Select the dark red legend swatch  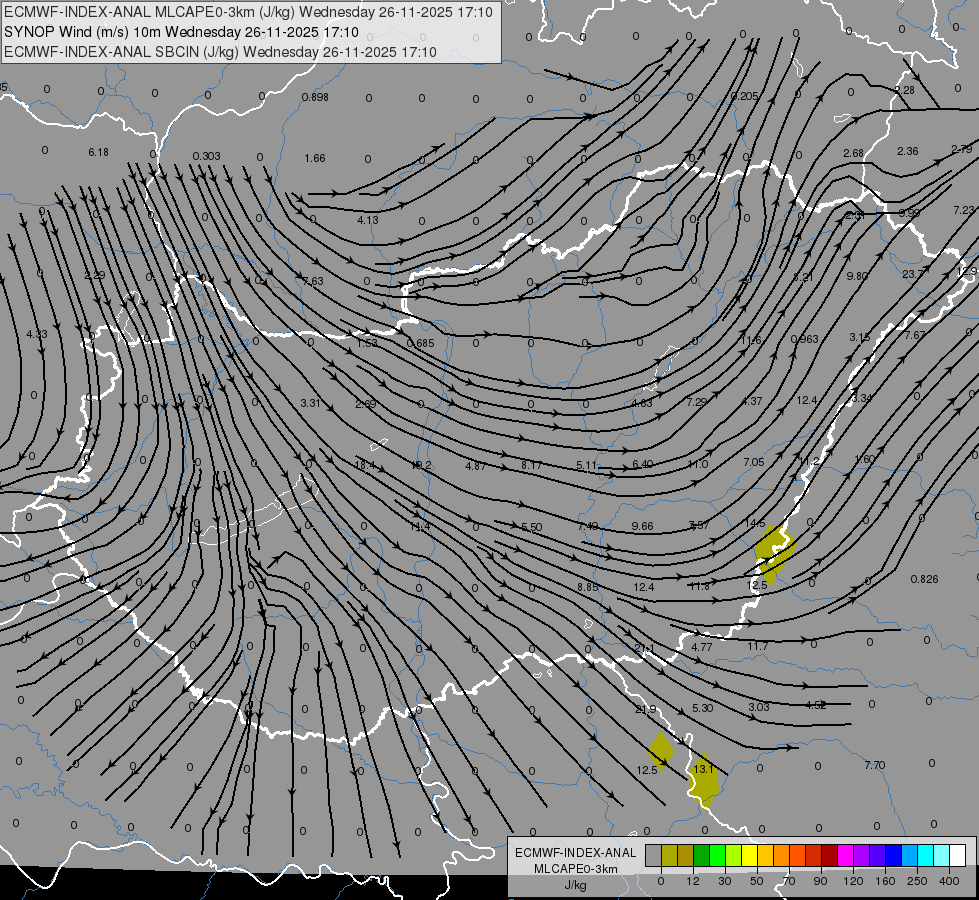coord(830,855)
